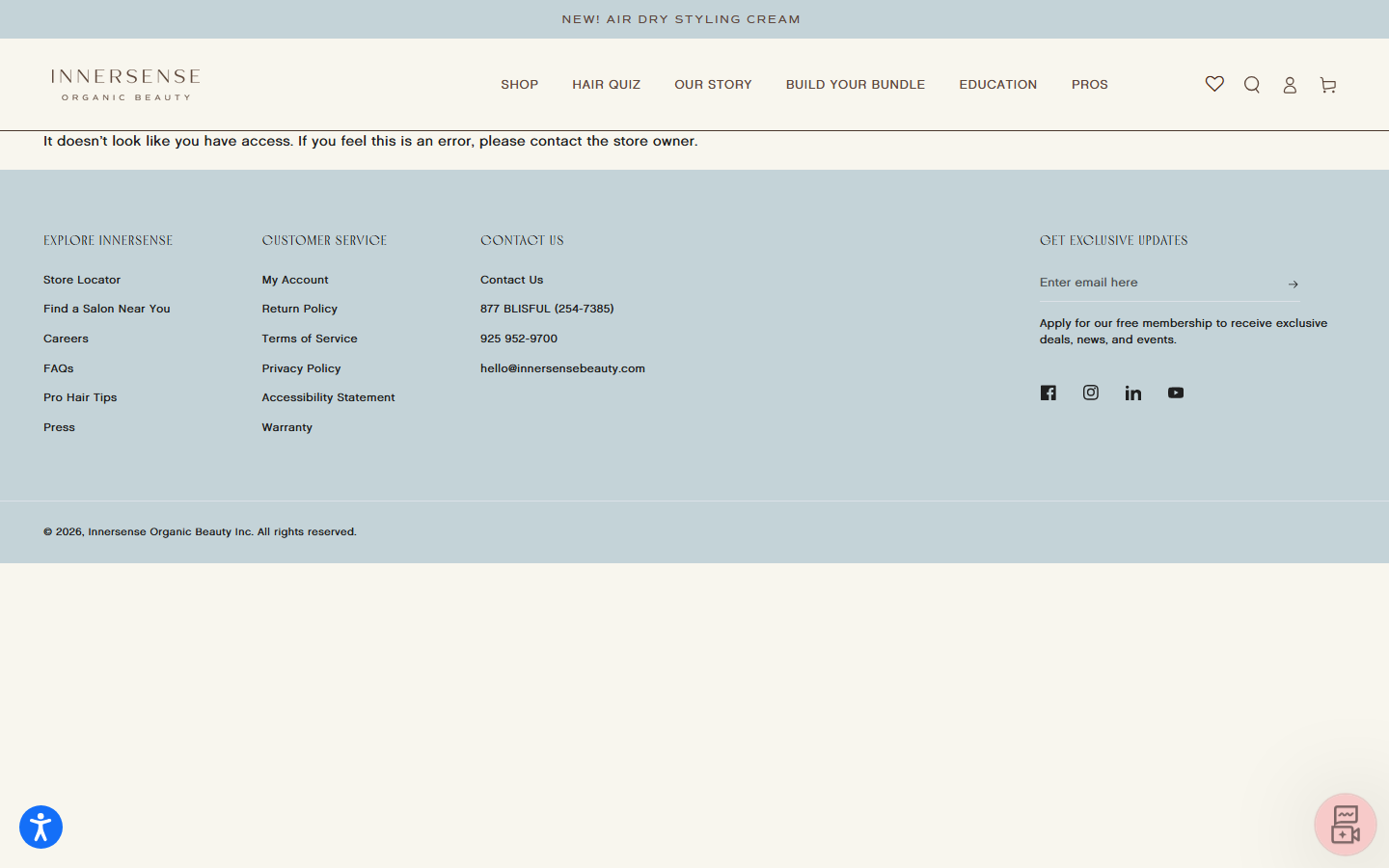
Task: Visit the Facebook page icon
Action: click(x=1049, y=393)
